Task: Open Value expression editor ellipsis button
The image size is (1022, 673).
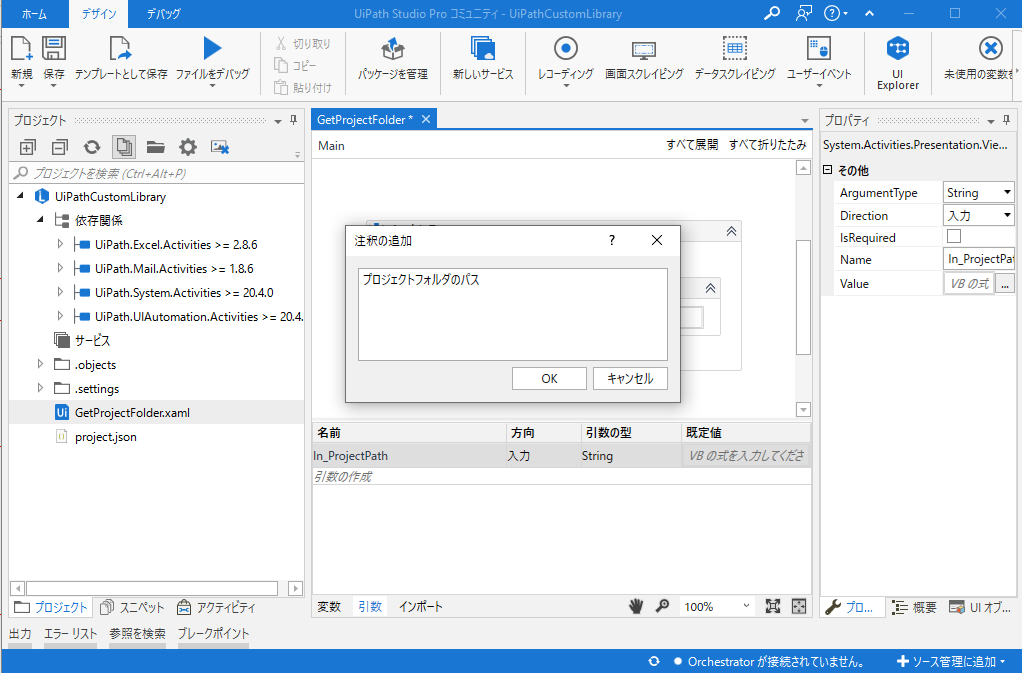Action: 1005,283
